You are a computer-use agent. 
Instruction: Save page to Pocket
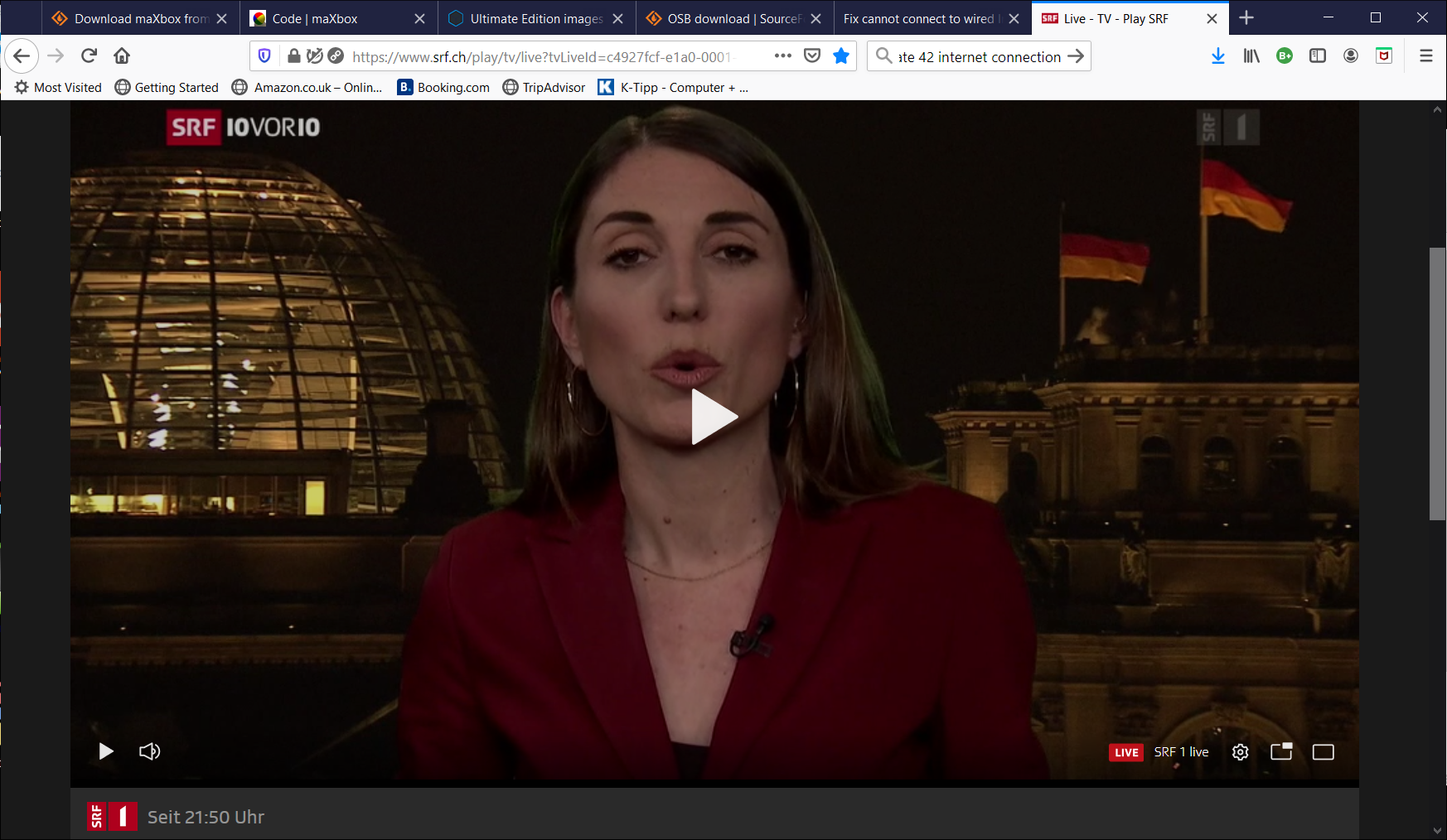(x=812, y=56)
